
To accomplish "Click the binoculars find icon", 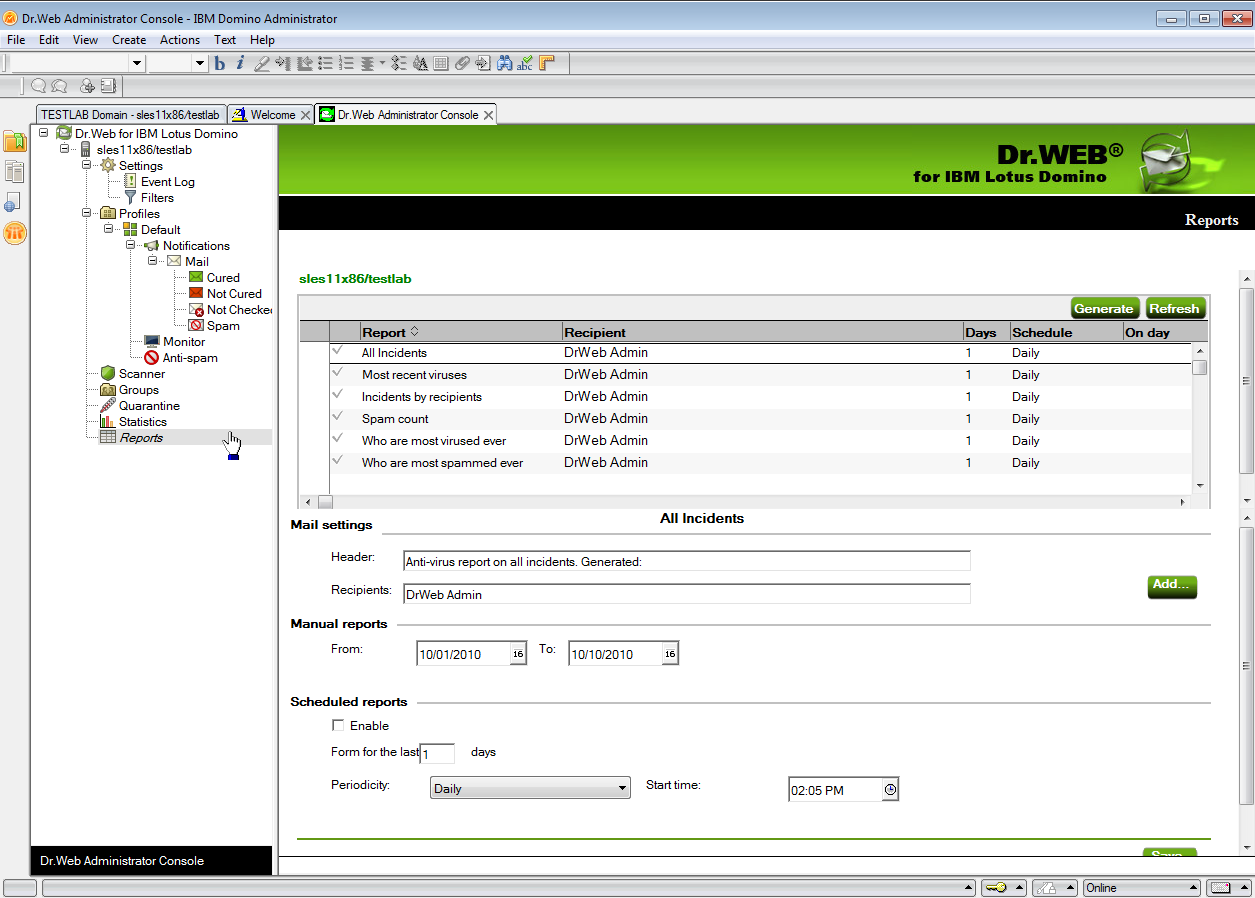I will (x=505, y=63).
